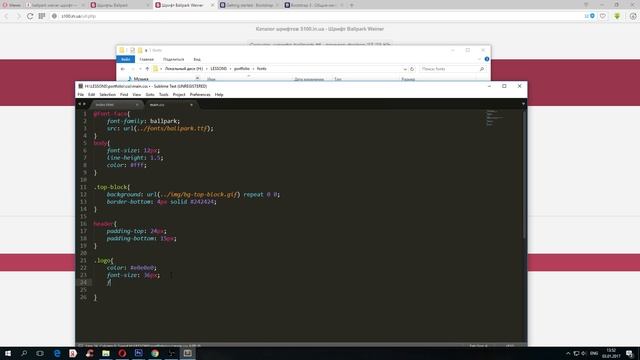Open the Home ribbon tab in Explorer
640x360 pixels.
147,60
